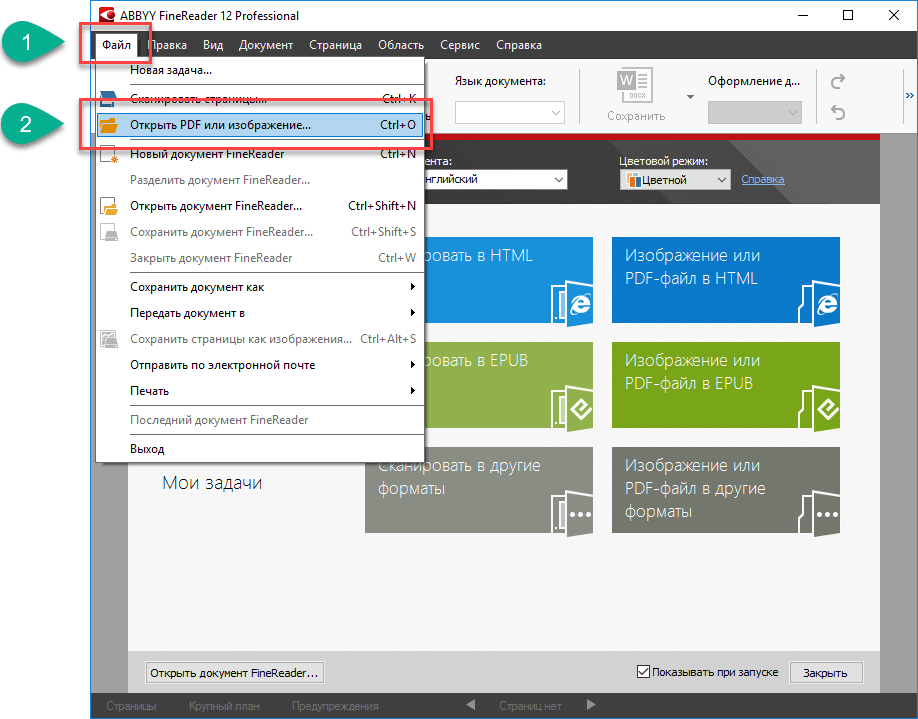Image resolution: width=918 pixels, height=719 pixels.
Task: Expand toolbar overflow chevron
Action: (x=909, y=95)
